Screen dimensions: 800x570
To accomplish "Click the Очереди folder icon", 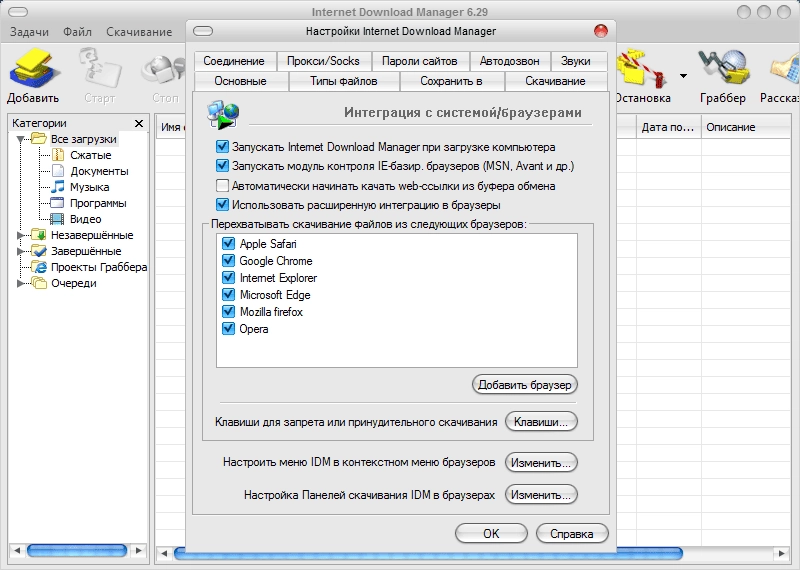I will click(x=39, y=283).
